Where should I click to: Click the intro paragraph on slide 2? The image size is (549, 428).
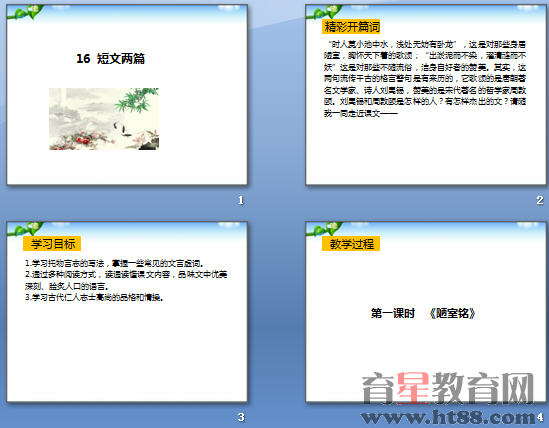[x=425, y=79]
